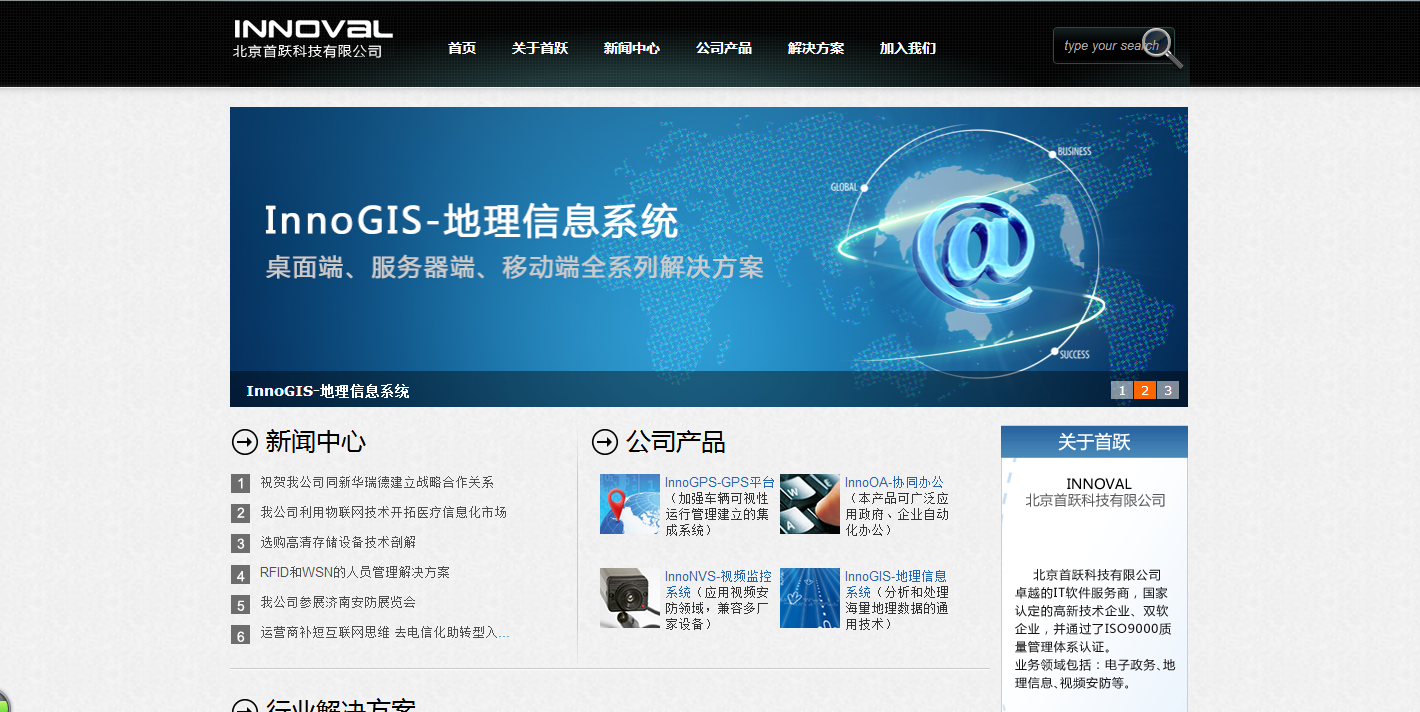Open news 选购高清存储设备技术剖解

[x=338, y=542]
